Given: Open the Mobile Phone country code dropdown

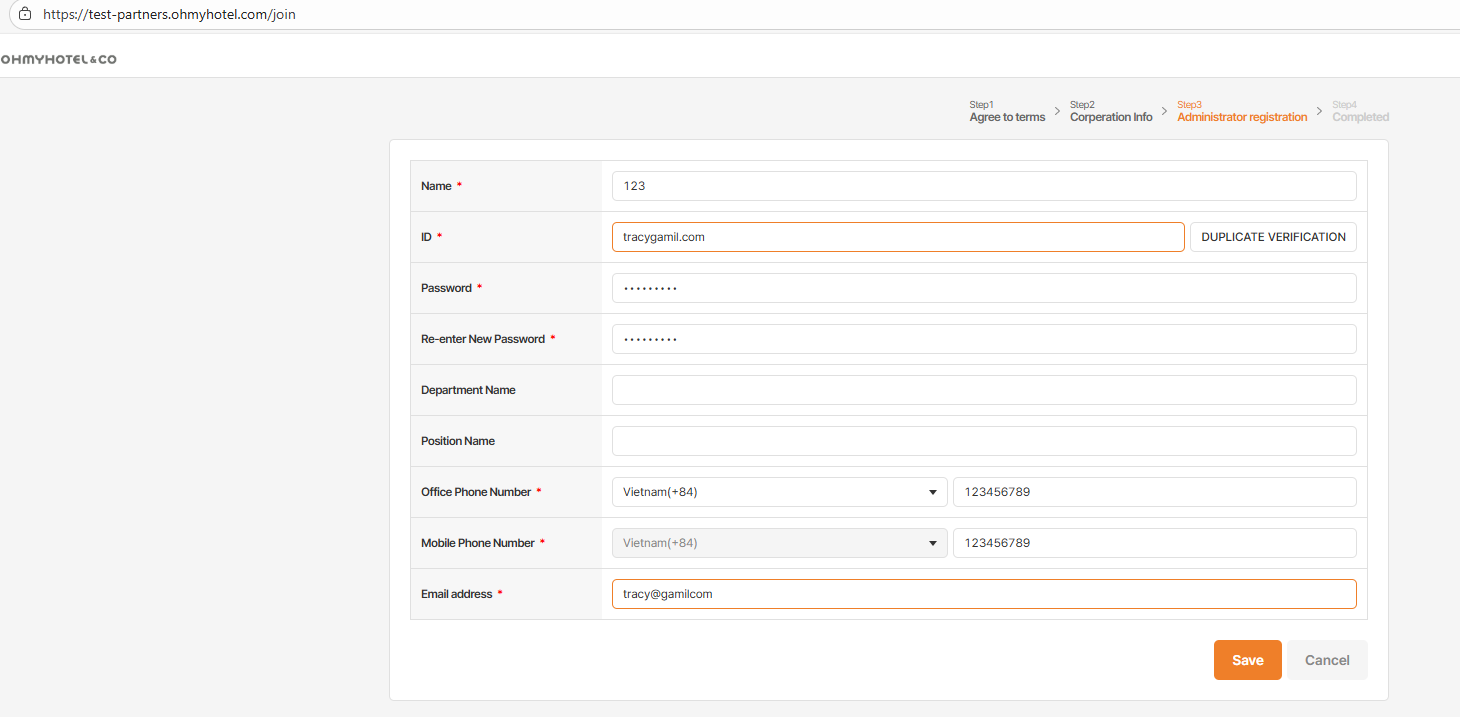Looking at the screenshot, I should pos(779,543).
